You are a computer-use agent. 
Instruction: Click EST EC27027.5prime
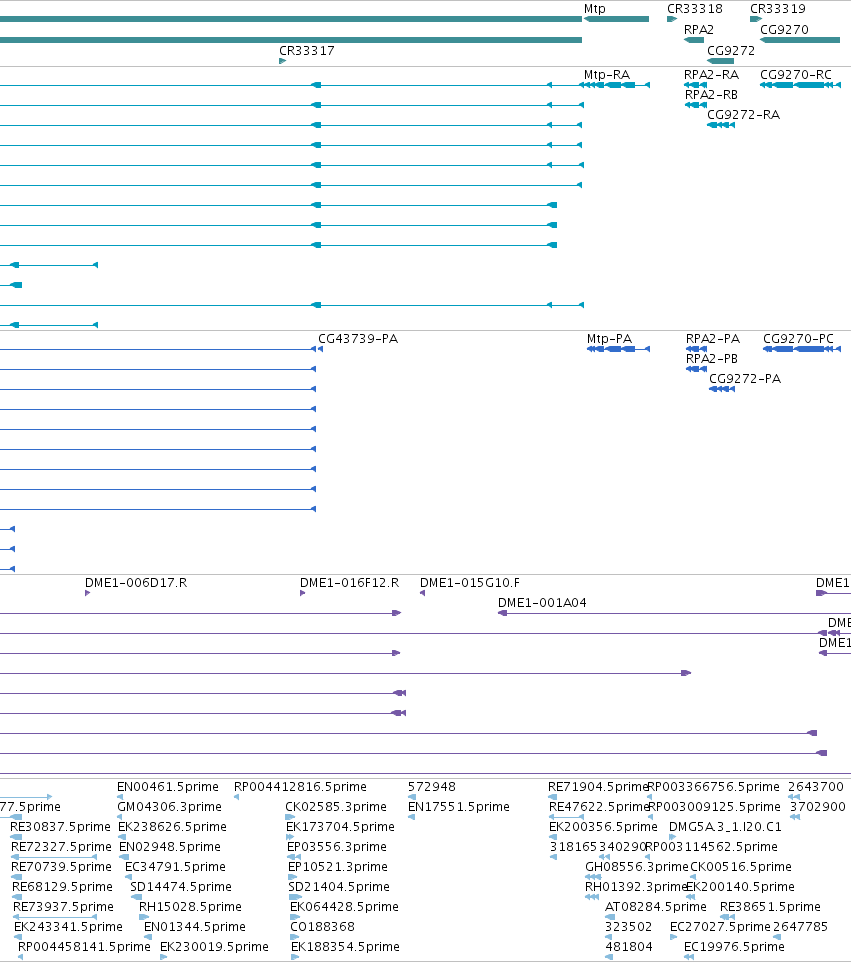pyautogui.click(x=720, y=927)
